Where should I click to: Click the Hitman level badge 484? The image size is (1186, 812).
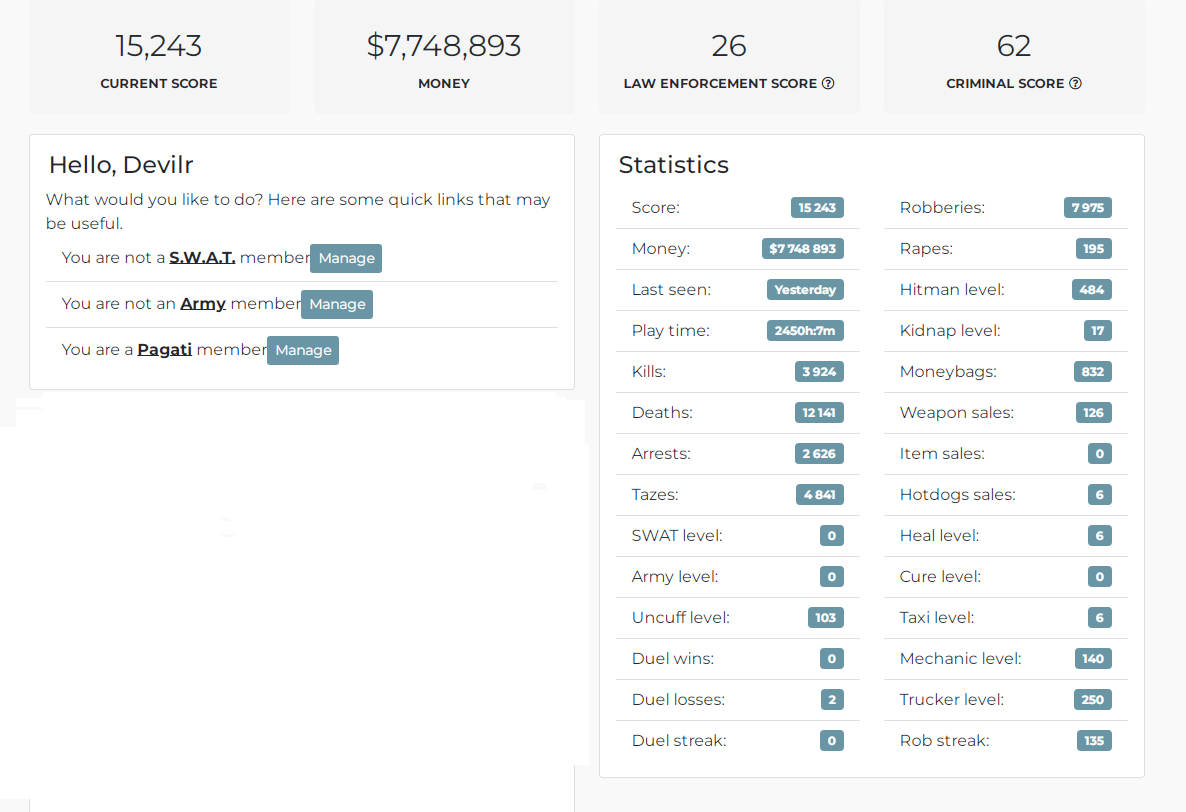click(x=1091, y=290)
